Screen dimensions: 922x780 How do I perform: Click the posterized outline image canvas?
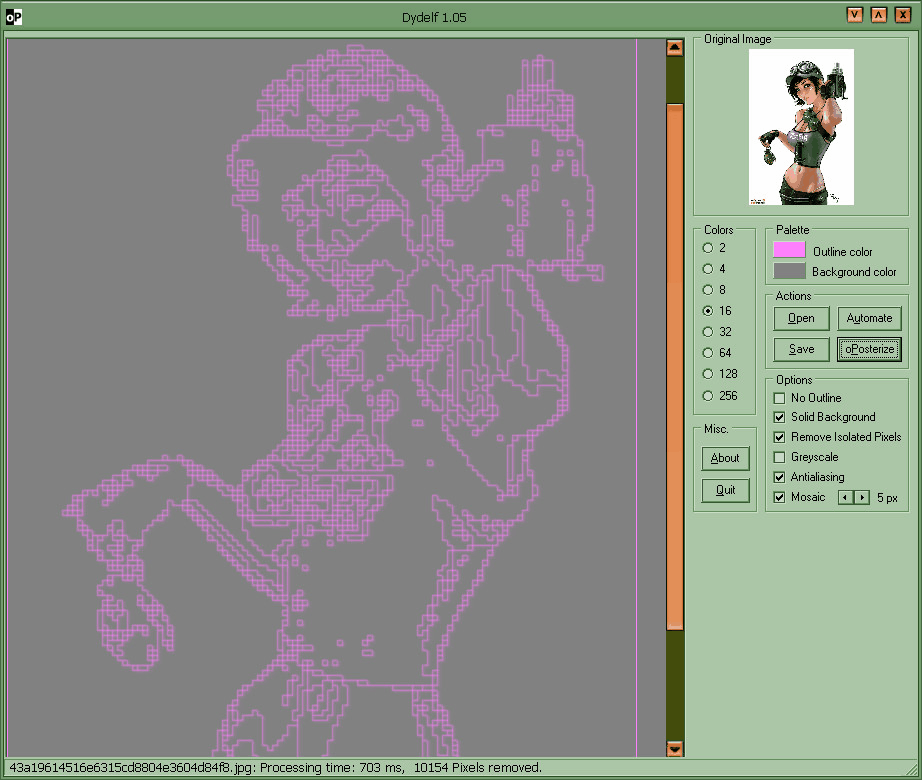coord(336,398)
